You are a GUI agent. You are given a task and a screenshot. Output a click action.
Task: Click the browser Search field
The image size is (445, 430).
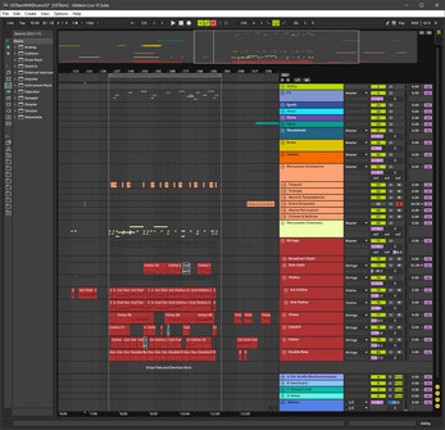[x=32, y=34]
